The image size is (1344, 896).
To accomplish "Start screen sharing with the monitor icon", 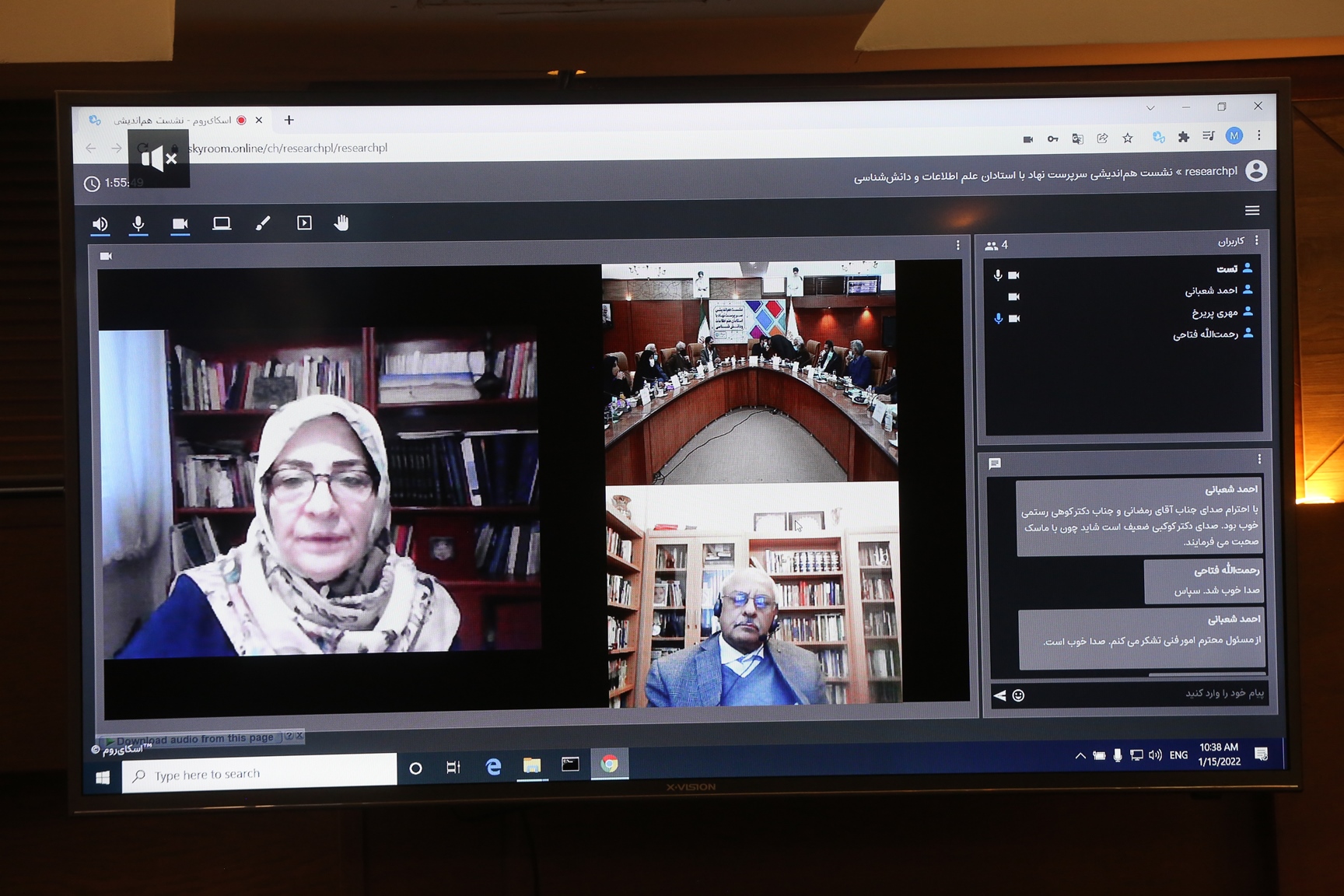I will [222, 224].
